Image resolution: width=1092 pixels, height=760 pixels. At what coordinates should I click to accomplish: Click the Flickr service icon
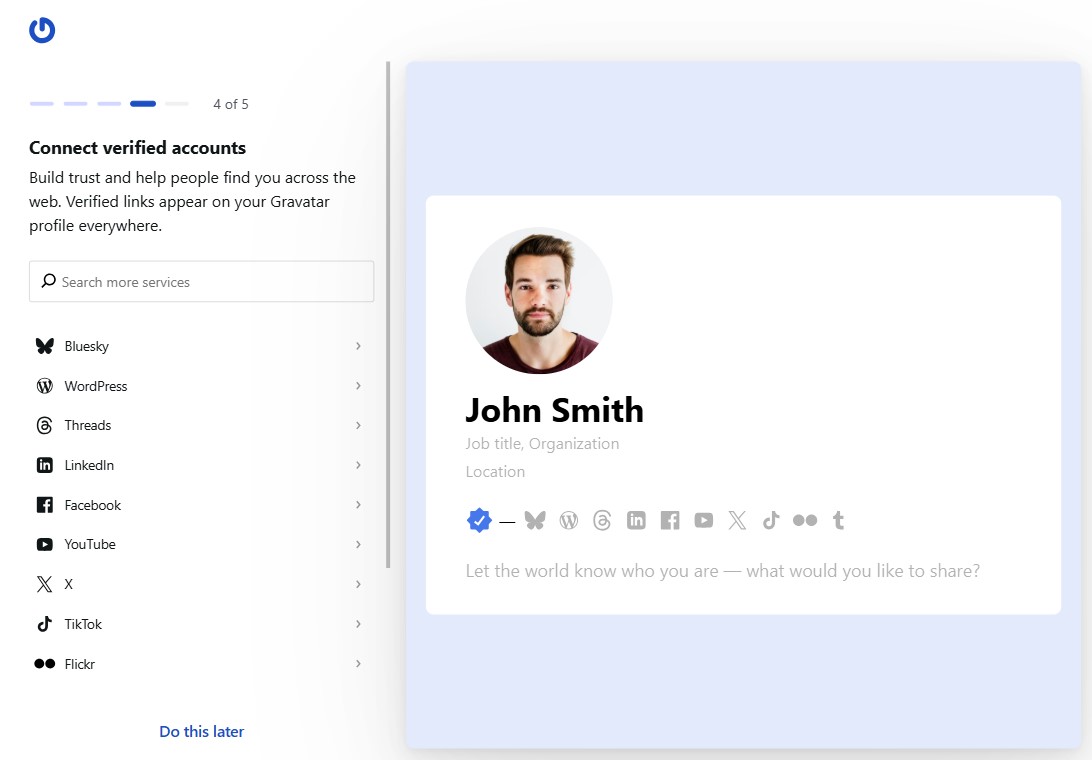click(44, 663)
